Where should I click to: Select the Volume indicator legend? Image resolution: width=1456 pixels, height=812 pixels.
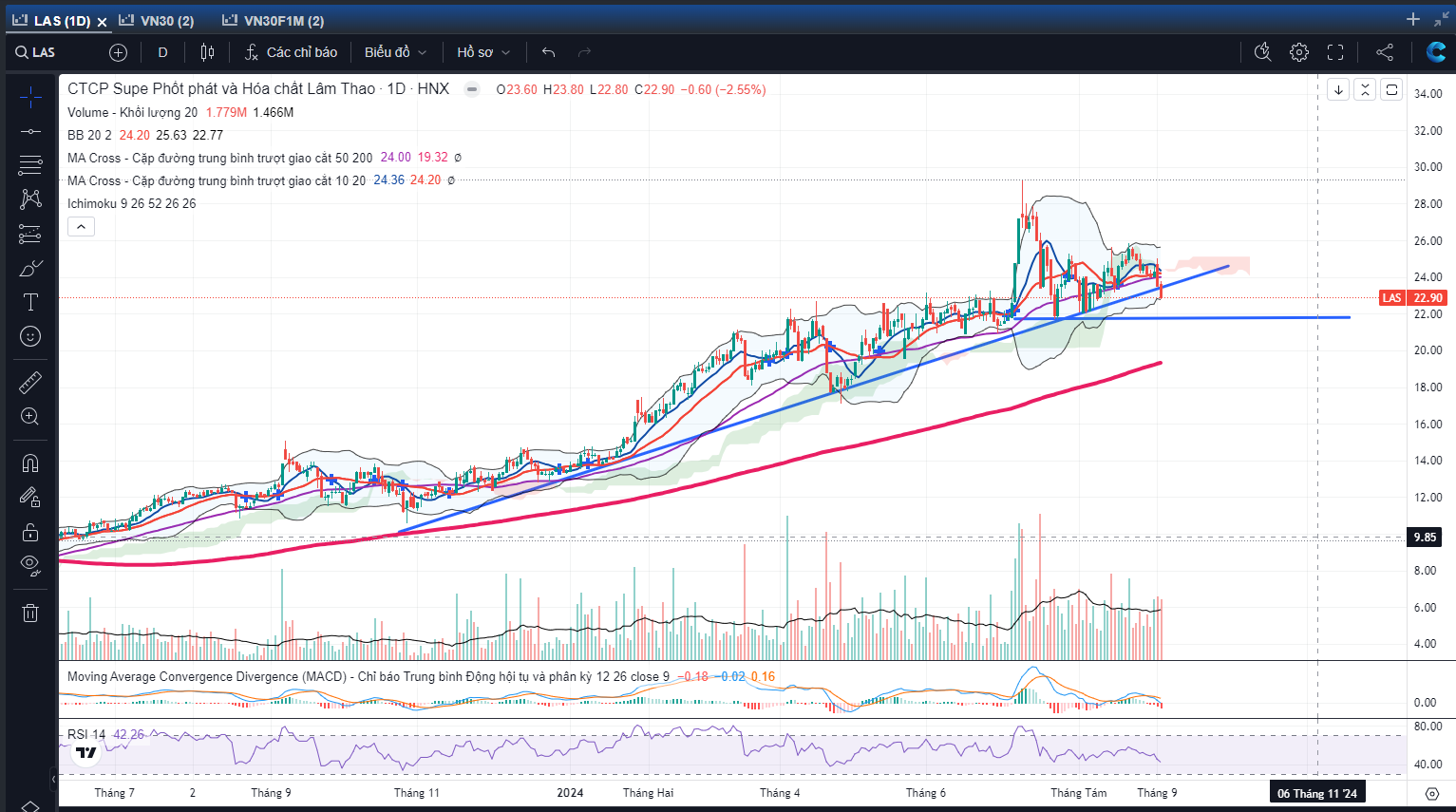[x=132, y=112]
